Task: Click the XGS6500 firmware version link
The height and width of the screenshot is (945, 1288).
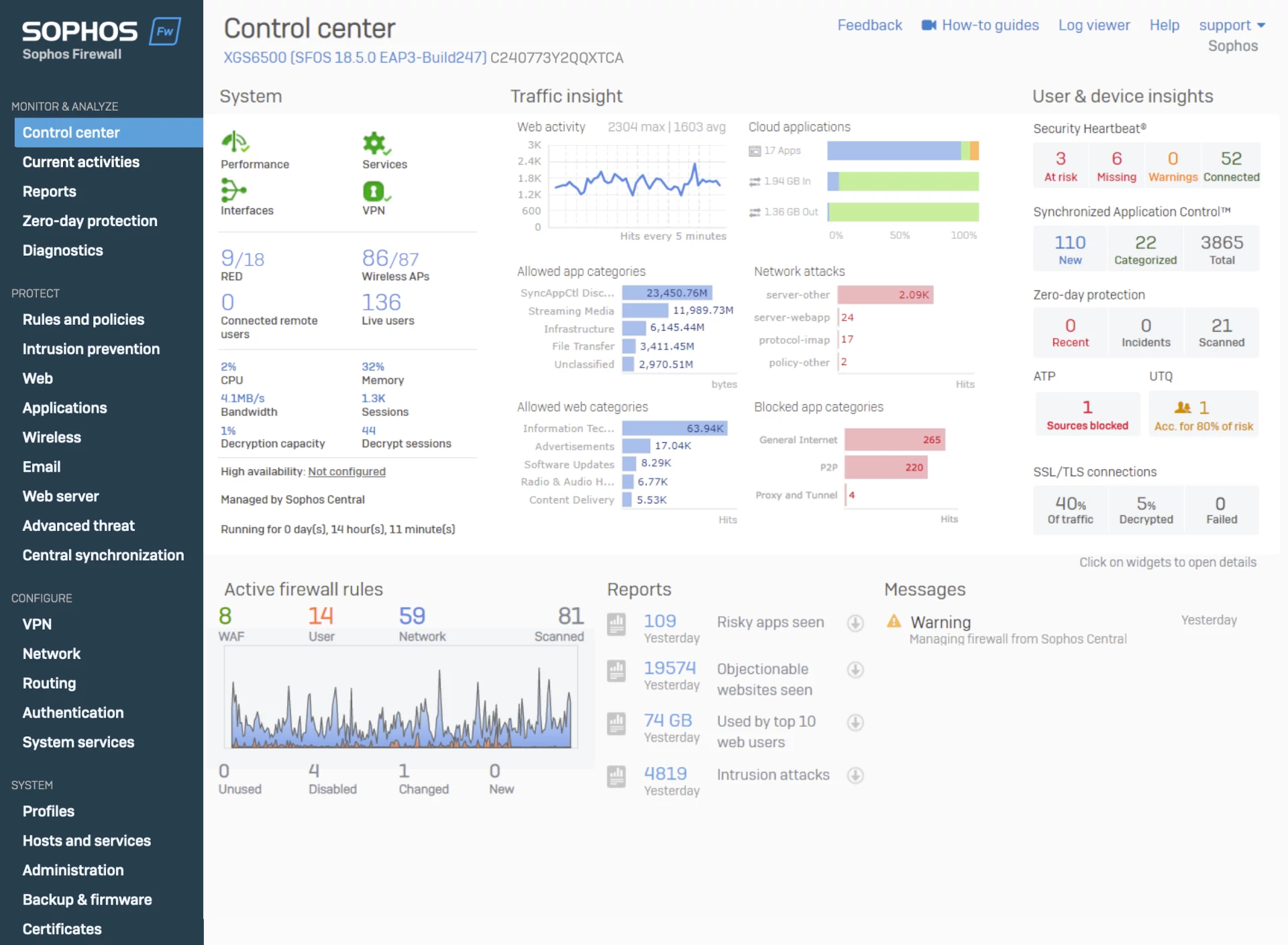Action: click(355, 58)
